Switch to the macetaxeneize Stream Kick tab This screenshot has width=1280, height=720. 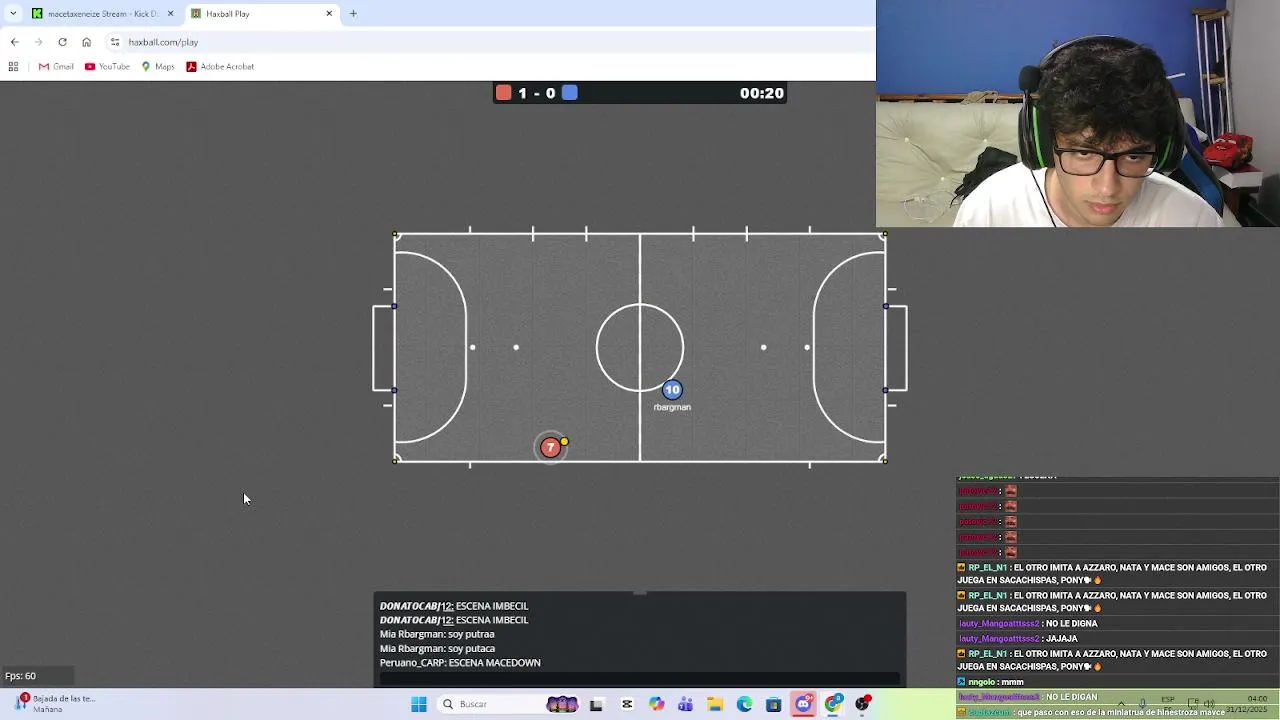pos(103,14)
